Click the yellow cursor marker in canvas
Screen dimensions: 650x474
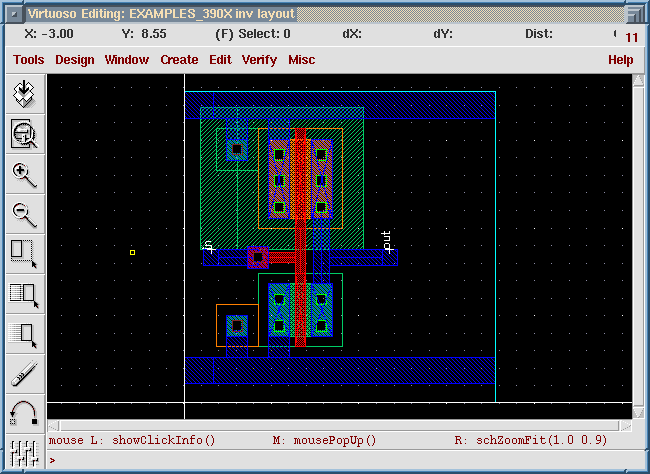pos(132,252)
